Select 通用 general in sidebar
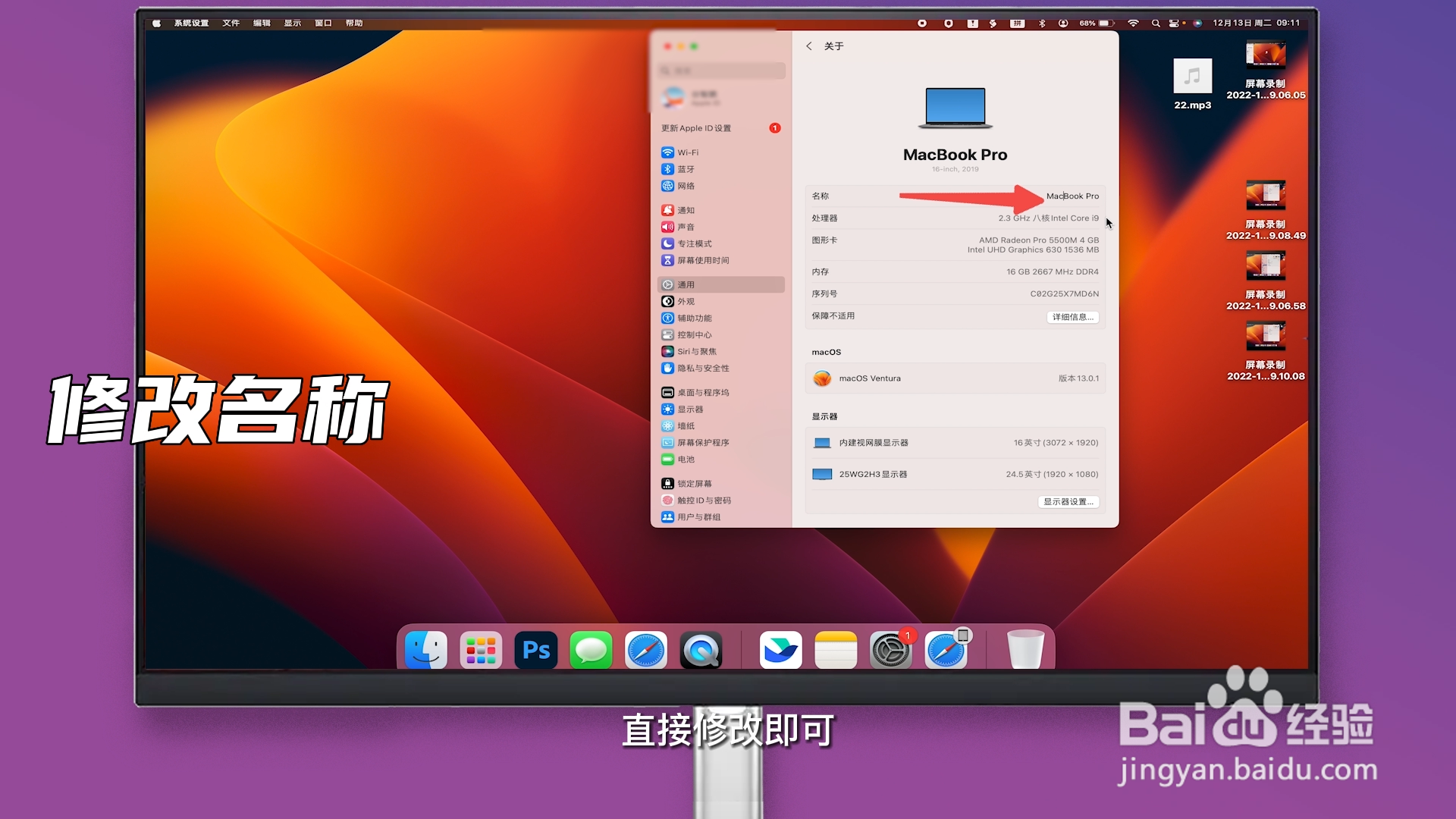The height and width of the screenshot is (819, 1456). [x=720, y=284]
